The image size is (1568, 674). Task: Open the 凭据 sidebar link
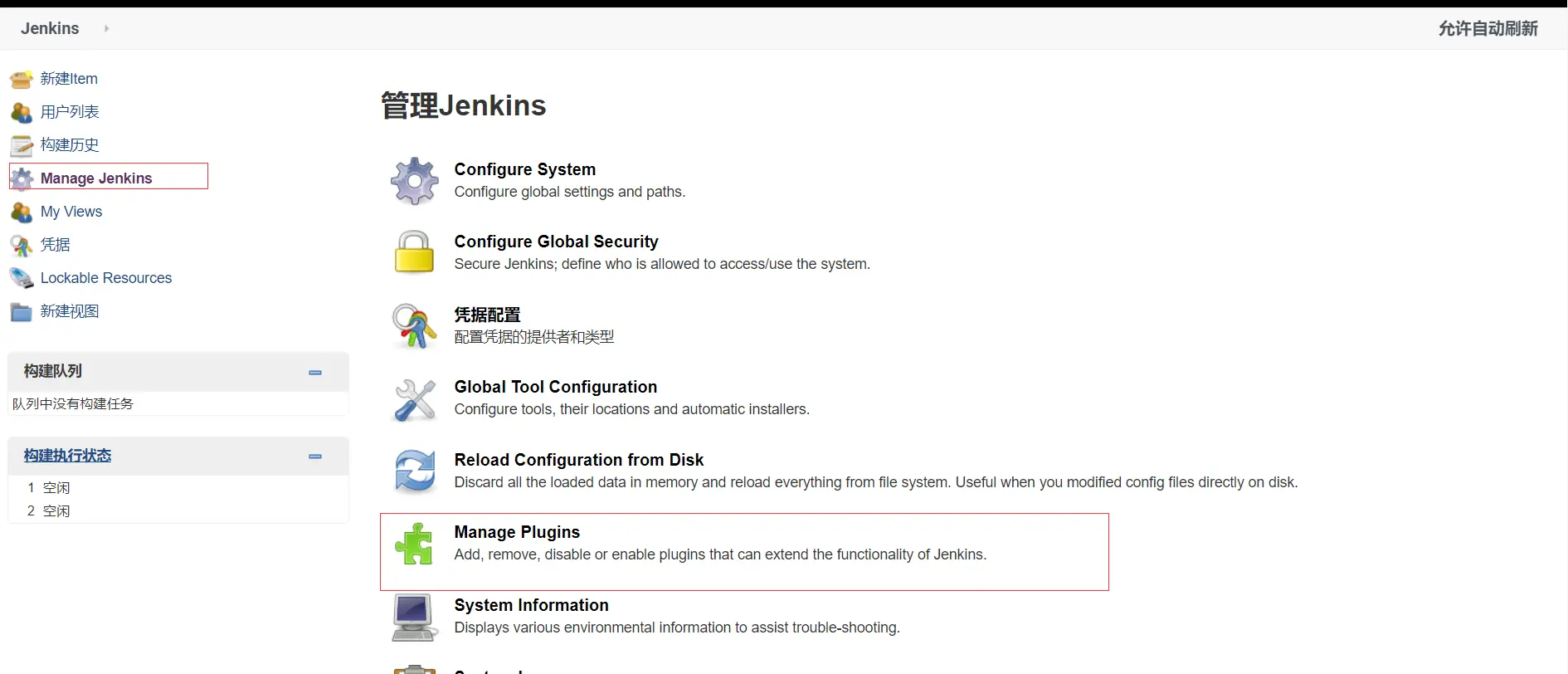(56, 245)
